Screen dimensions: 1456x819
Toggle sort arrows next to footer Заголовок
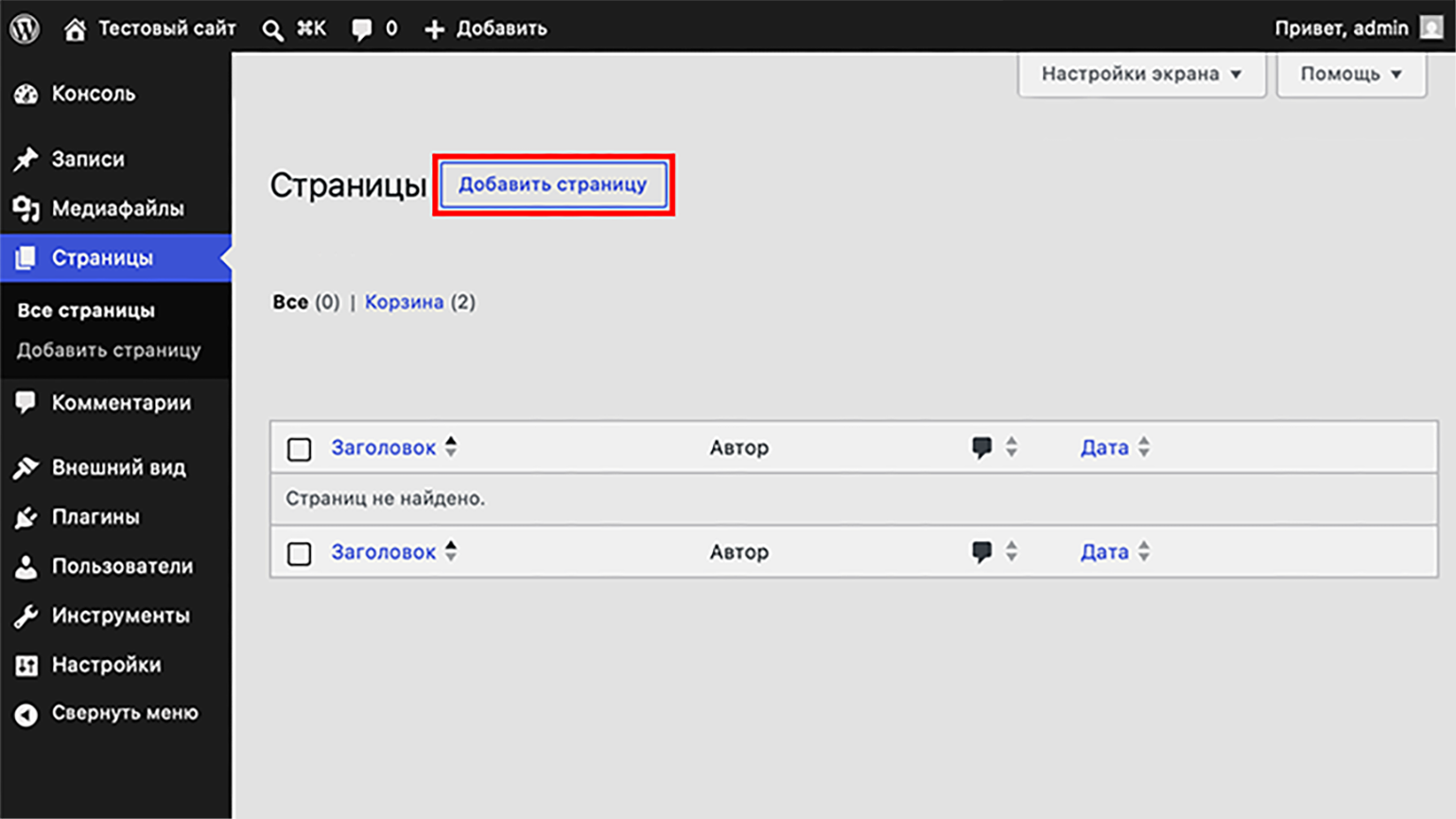coord(451,550)
